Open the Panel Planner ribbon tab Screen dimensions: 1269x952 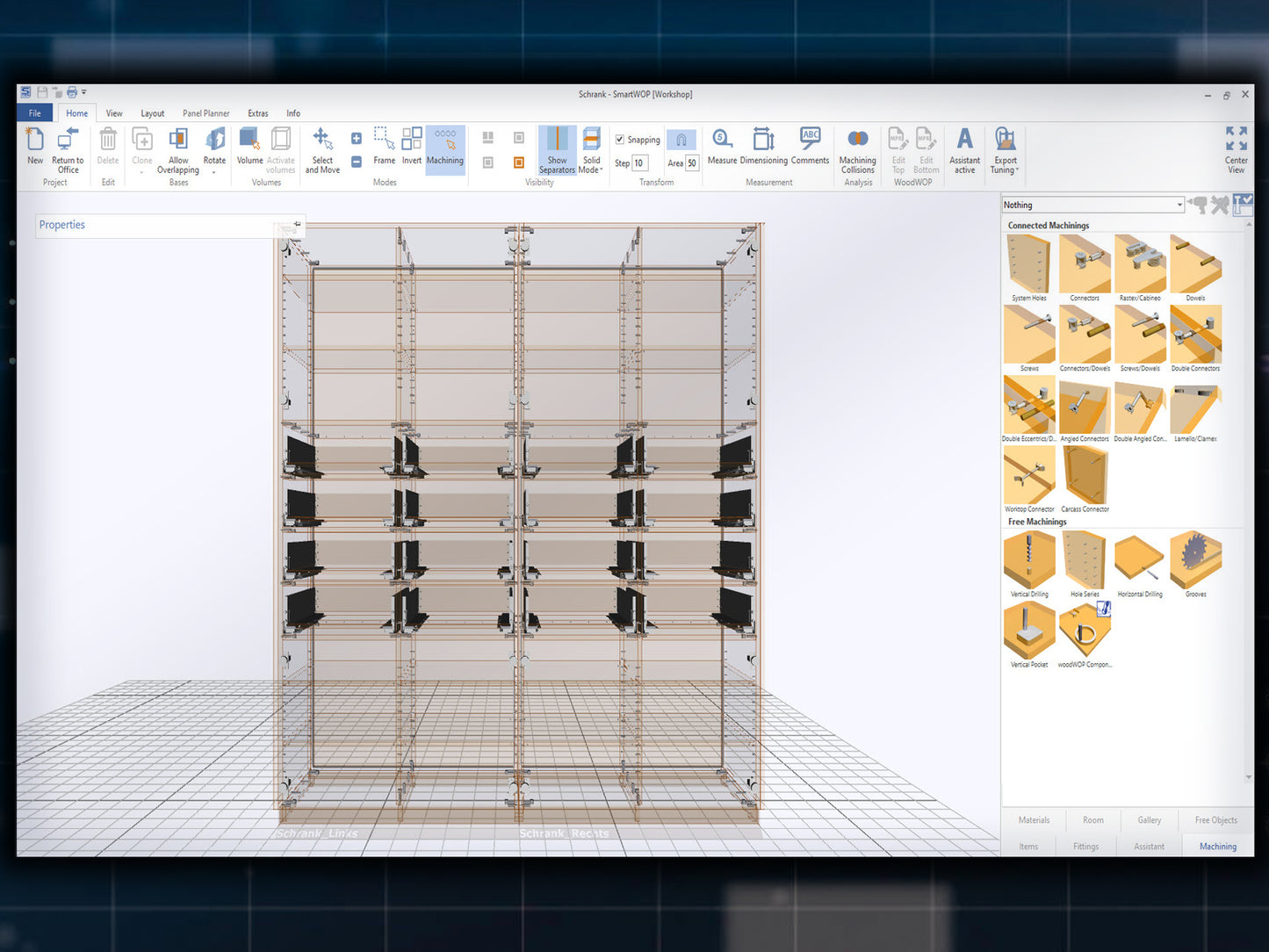[205, 113]
